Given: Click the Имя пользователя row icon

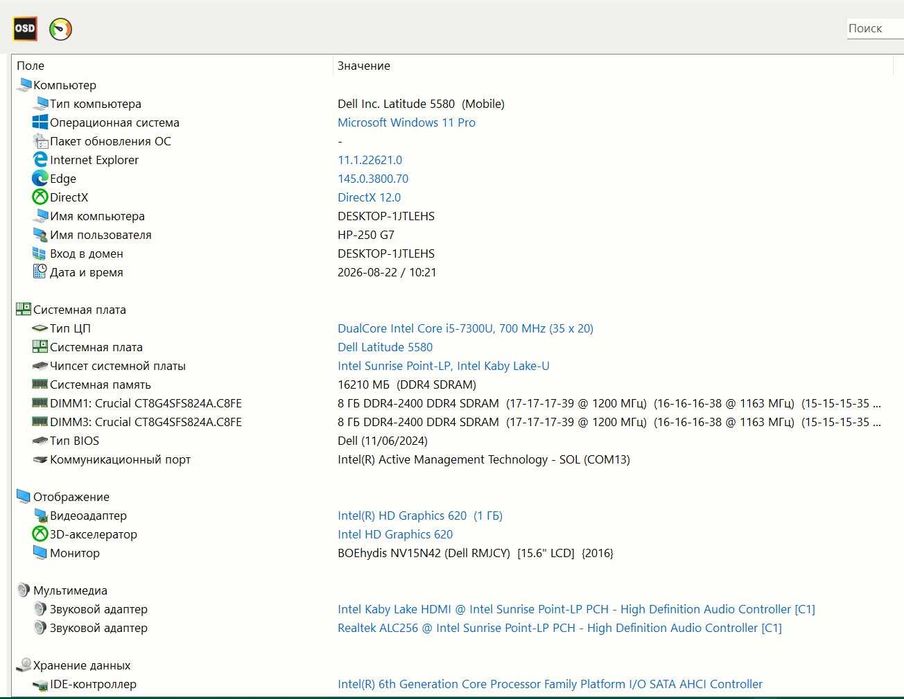Looking at the screenshot, I should click(x=40, y=235).
